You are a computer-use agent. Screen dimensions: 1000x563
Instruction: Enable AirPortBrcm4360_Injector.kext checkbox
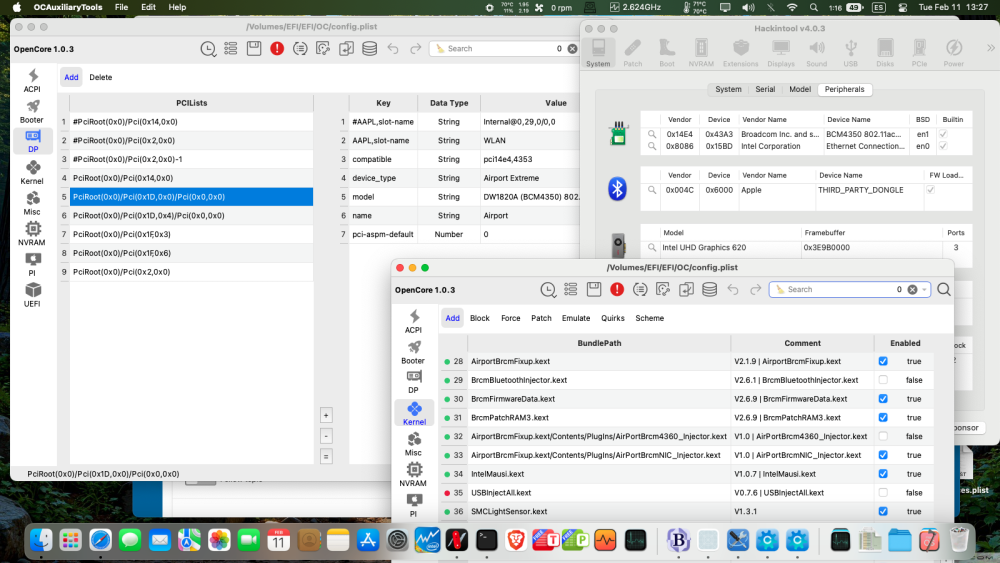[883, 436]
